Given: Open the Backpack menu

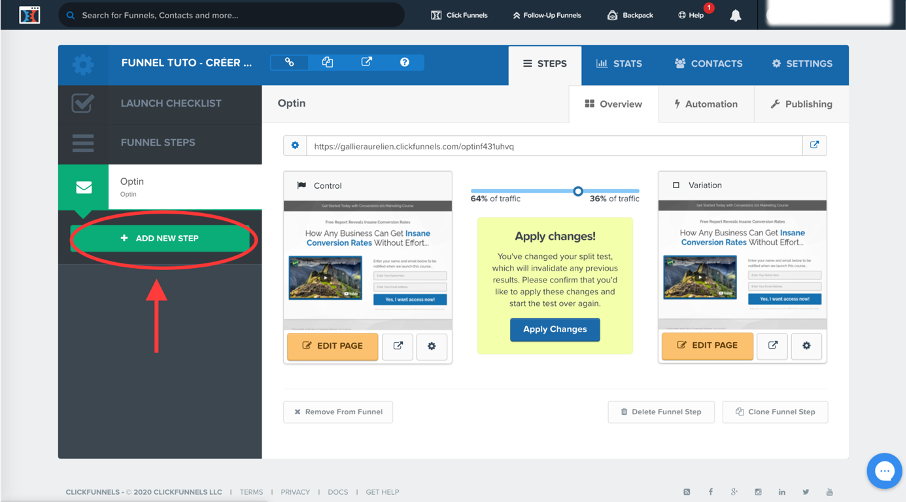Looking at the screenshot, I should click(x=630, y=16).
